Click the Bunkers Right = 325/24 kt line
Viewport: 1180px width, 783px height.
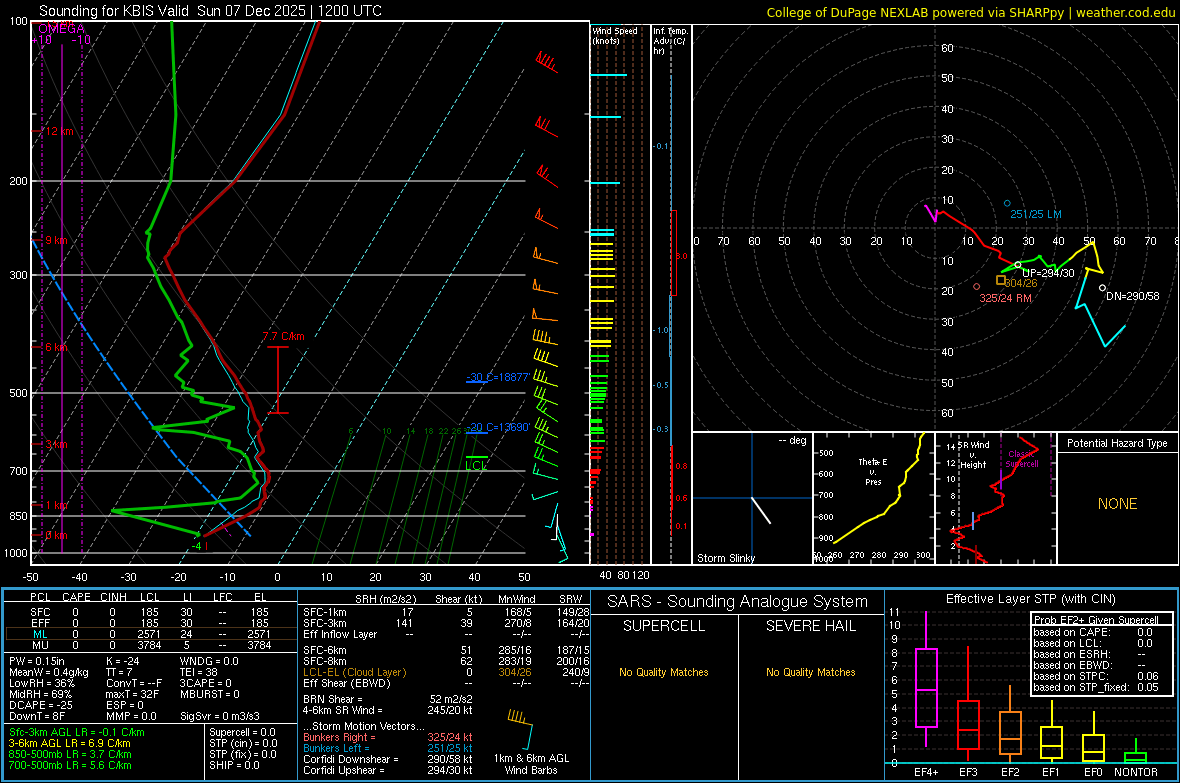pyautogui.click(x=388, y=737)
